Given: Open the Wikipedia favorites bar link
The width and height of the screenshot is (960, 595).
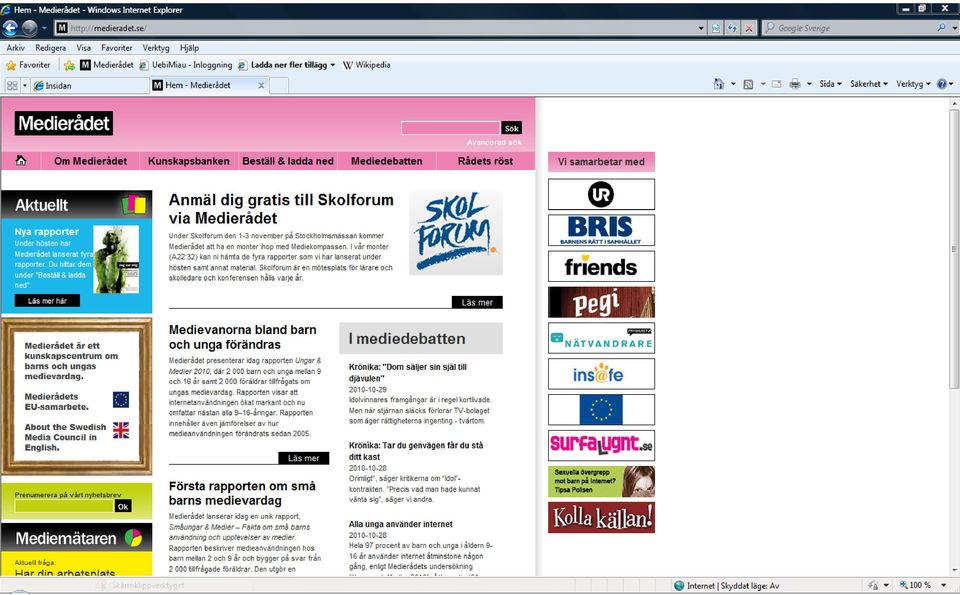Looking at the screenshot, I should coord(367,65).
